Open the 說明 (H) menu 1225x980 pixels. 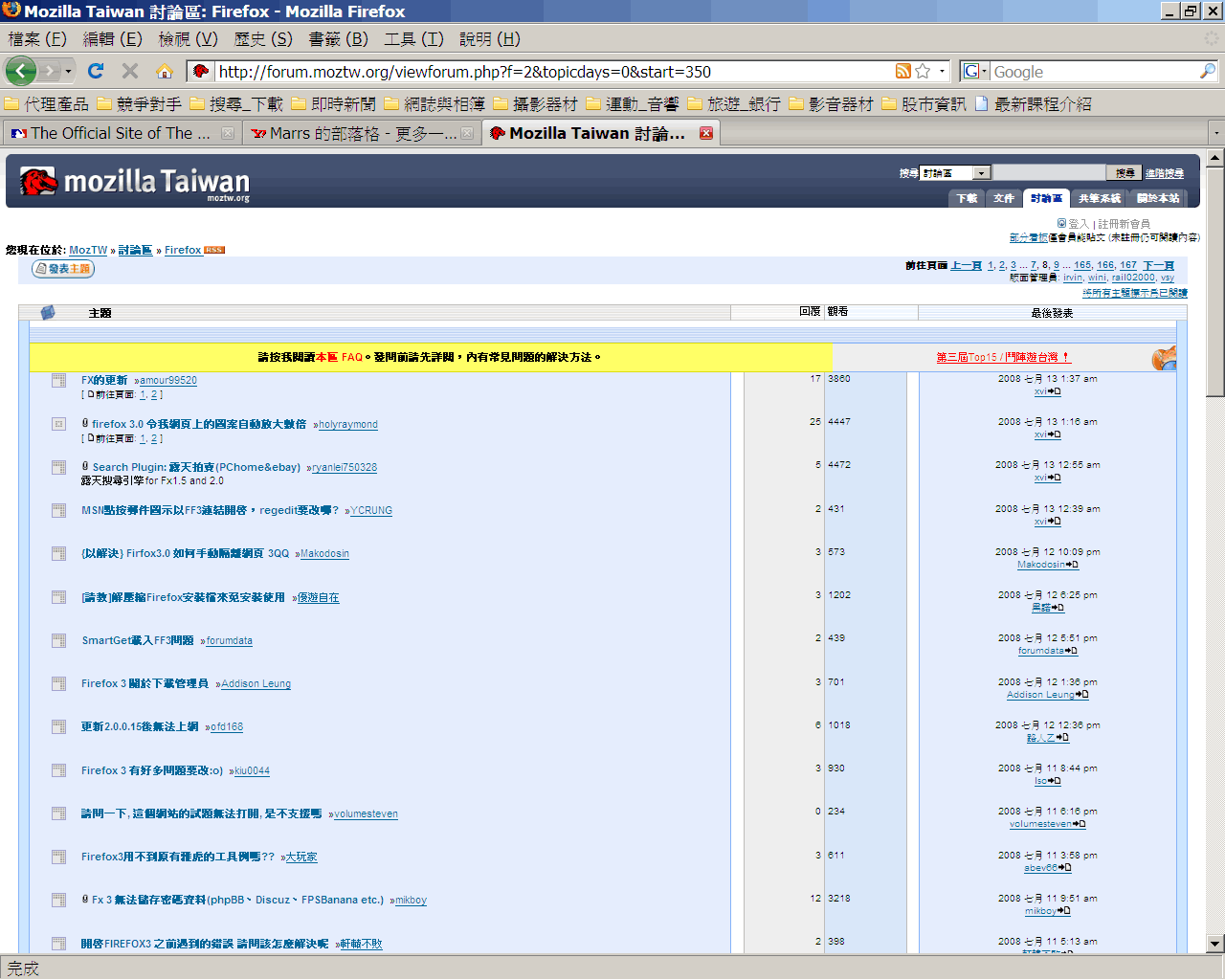[x=489, y=39]
